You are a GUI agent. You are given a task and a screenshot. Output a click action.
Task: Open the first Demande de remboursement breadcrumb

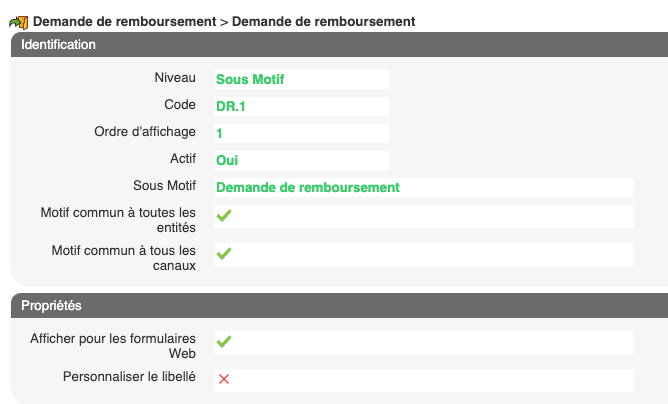124,21
